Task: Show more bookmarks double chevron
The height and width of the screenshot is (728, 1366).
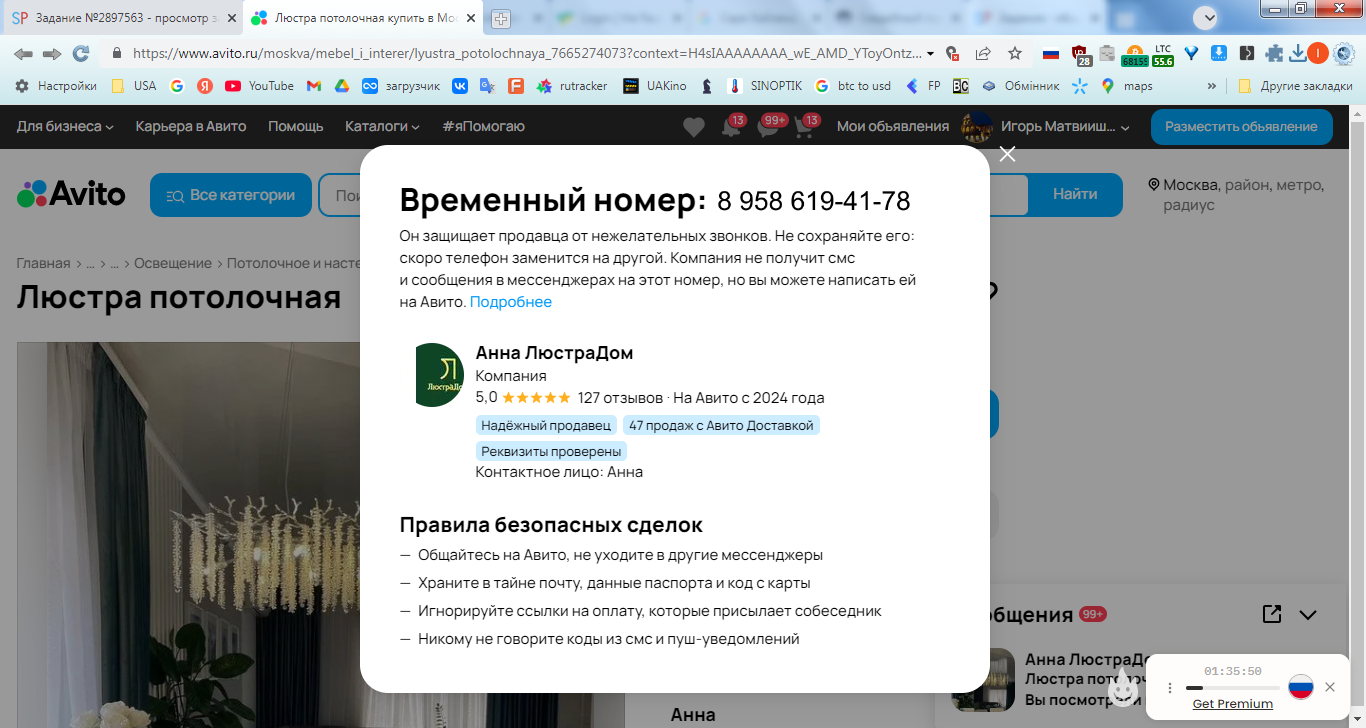Action: pos(1212,86)
